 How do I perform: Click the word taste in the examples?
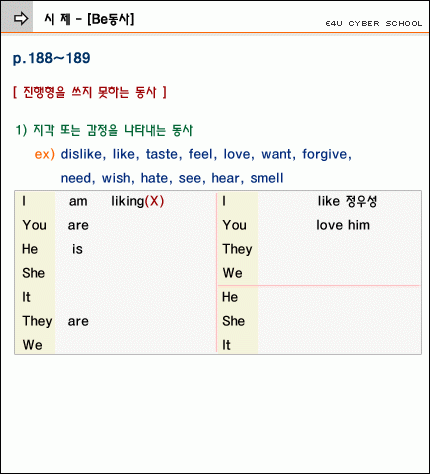162,154
